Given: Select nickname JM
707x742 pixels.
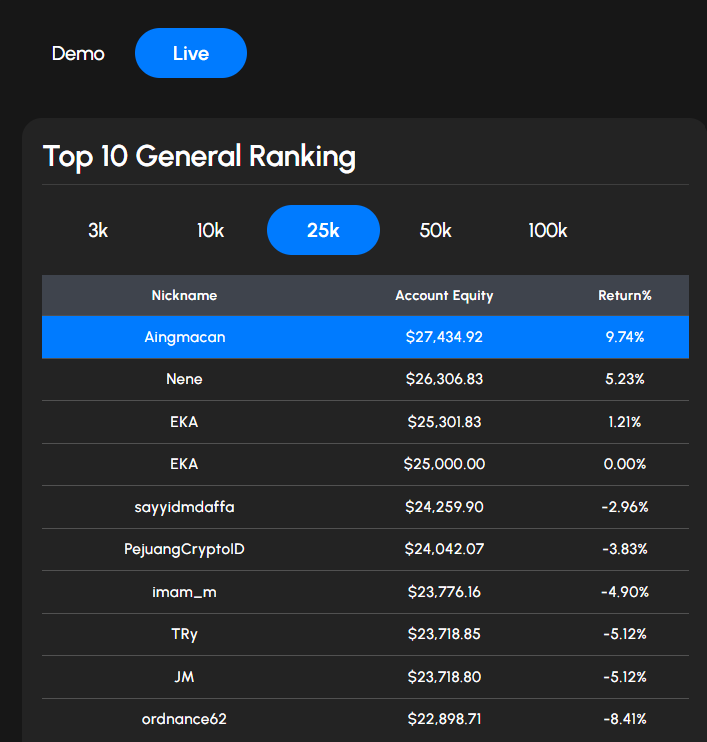Looking at the screenshot, I should (184, 677).
